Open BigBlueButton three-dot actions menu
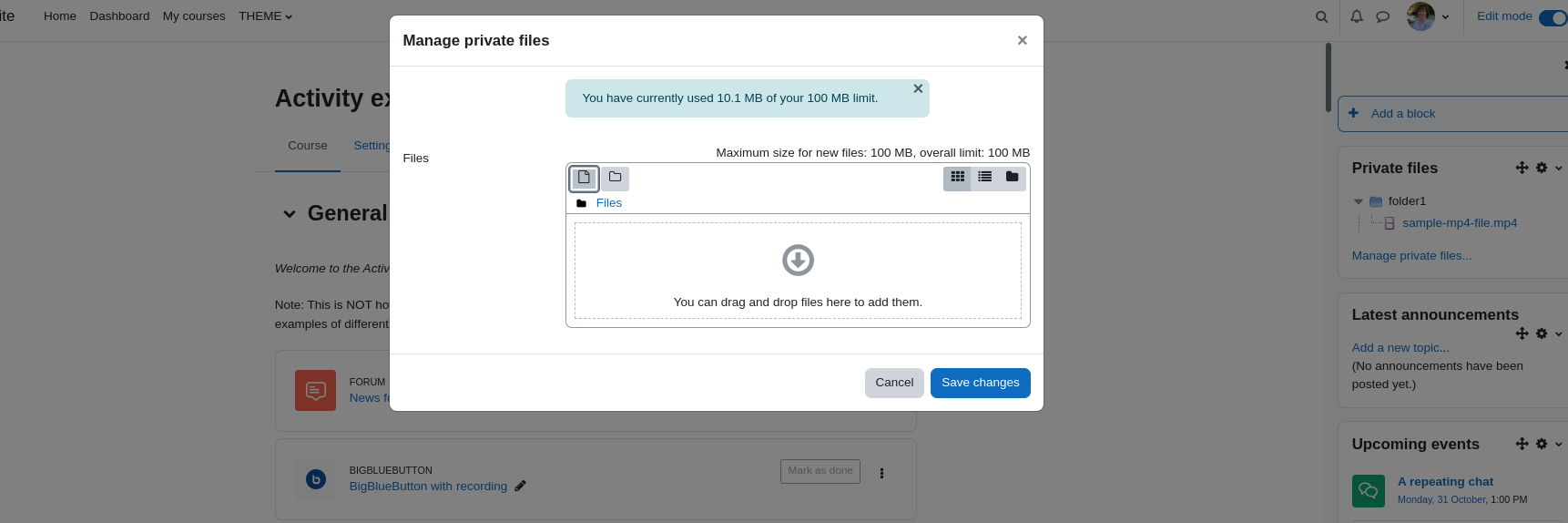1568x523 pixels. tap(881, 473)
